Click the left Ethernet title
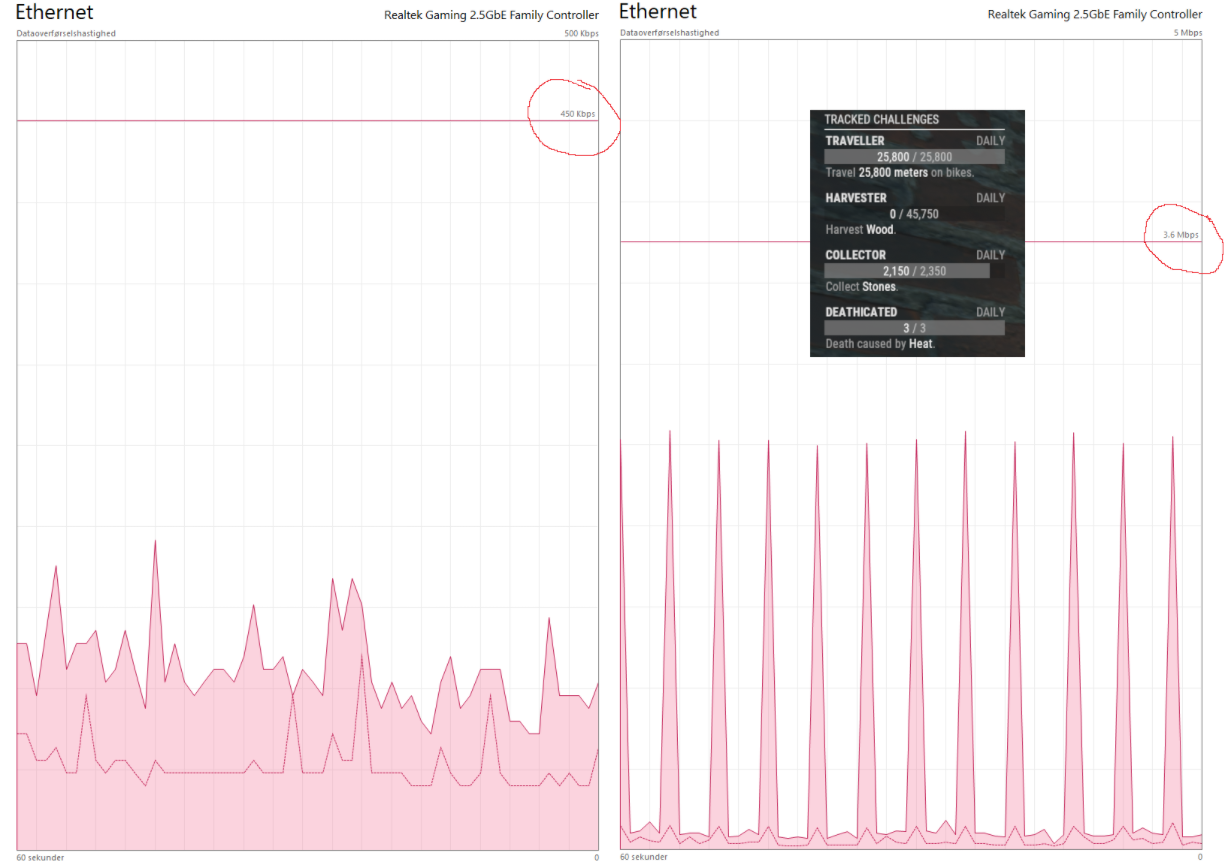The image size is (1225, 863). [54, 13]
